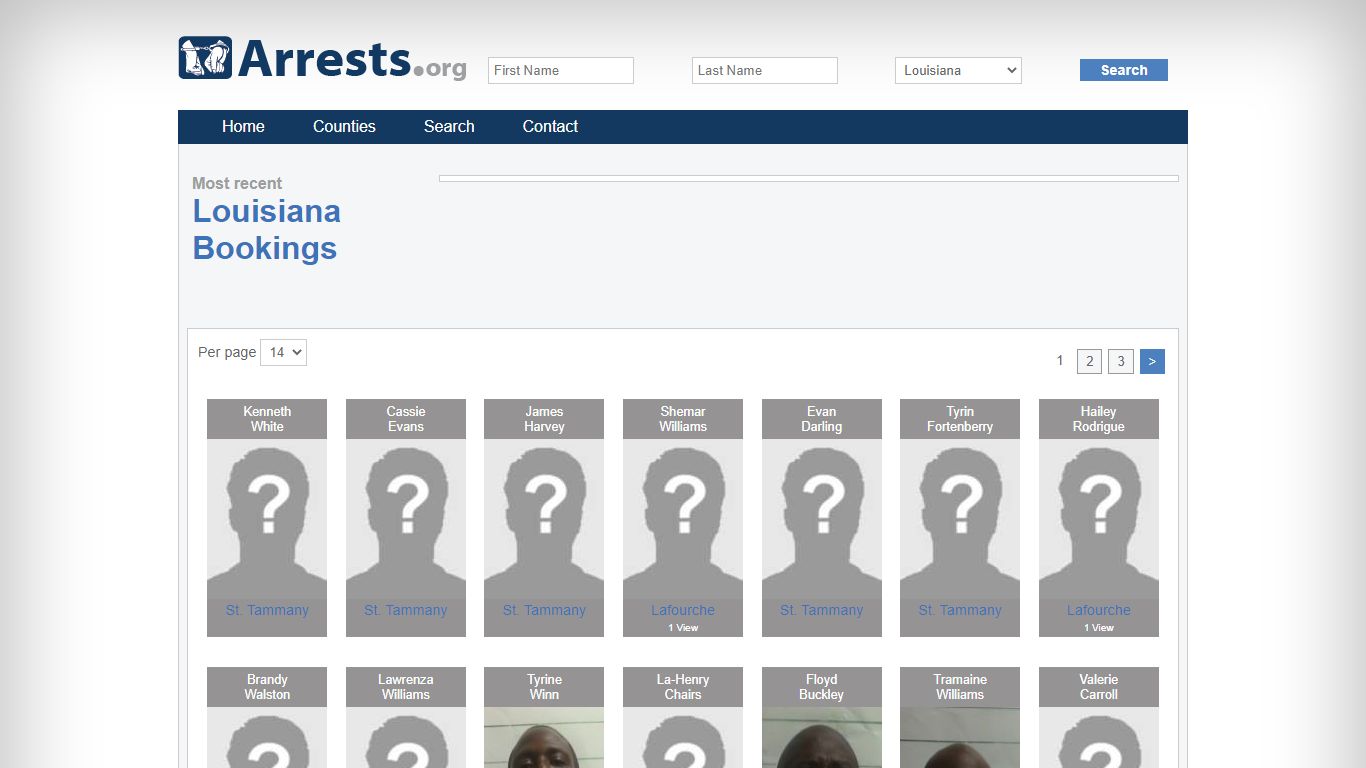This screenshot has width=1366, height=768.
Task: Open Cassie Evans's placeholder mugshot
Action: [x=406, y=519]
